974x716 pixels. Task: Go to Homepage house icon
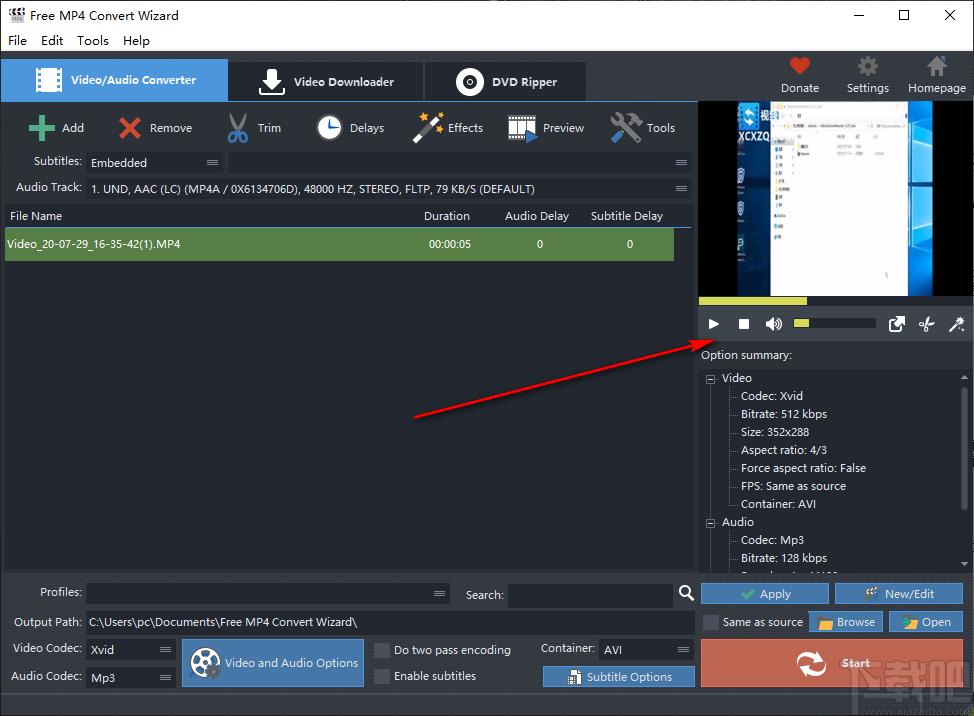[937, 66]
